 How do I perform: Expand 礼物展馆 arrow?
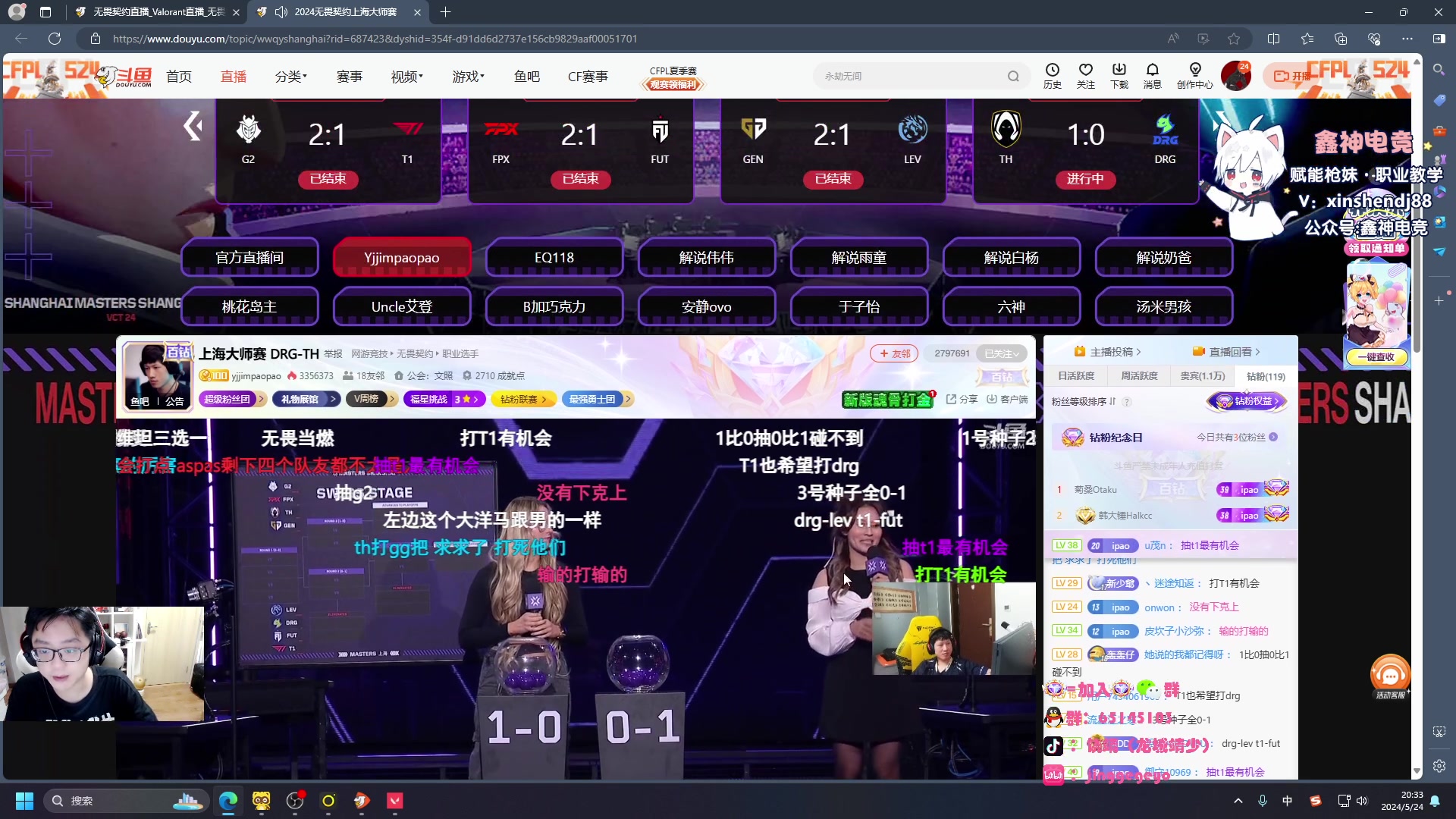point(332,399)
